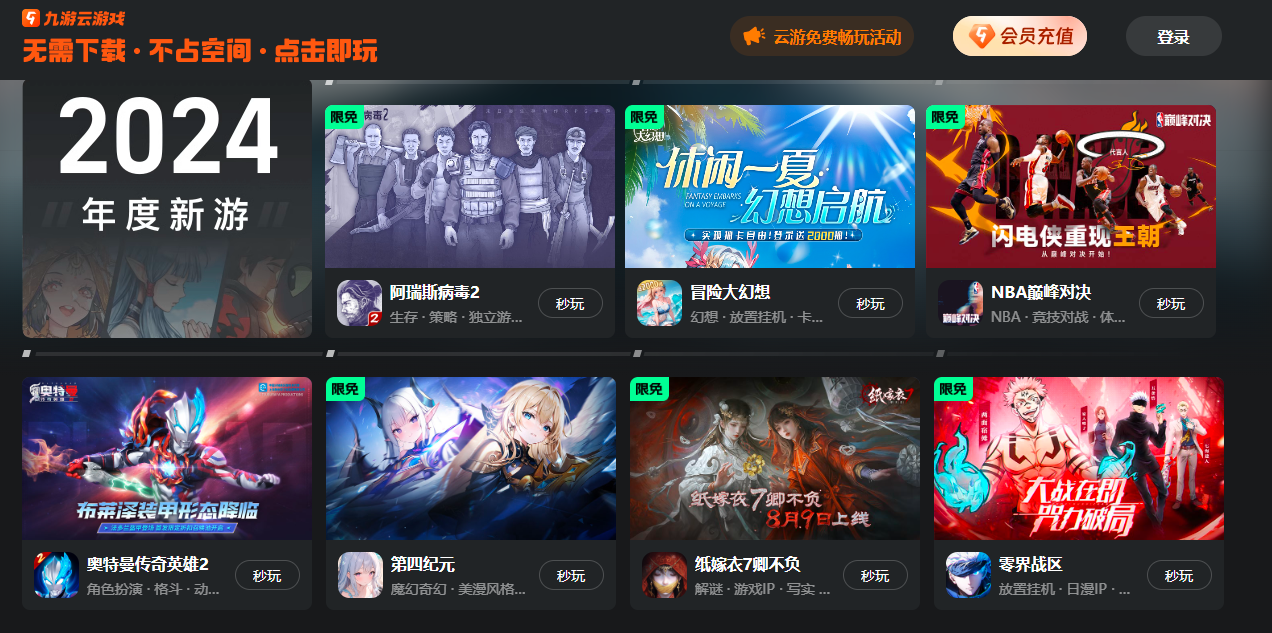Click 秒玩 for 阿瑞斯病毒2
This screenshot has width=1272, height=633.
tap(570, 303)
